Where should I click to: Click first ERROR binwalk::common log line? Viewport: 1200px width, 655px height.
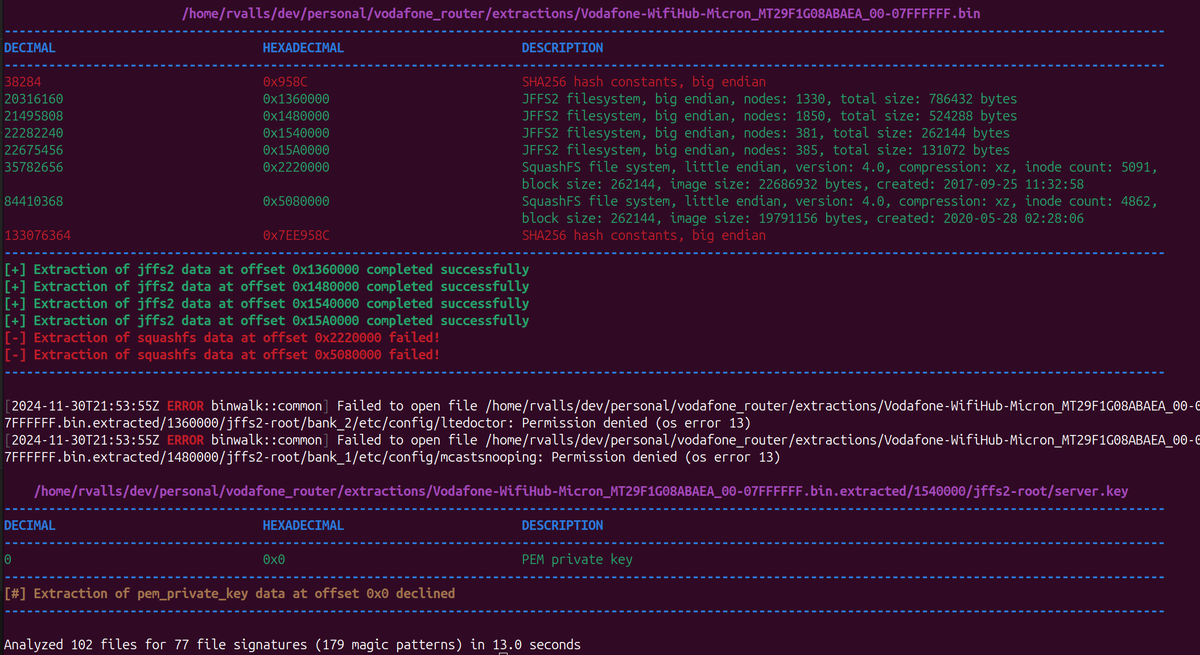point(602,405)
